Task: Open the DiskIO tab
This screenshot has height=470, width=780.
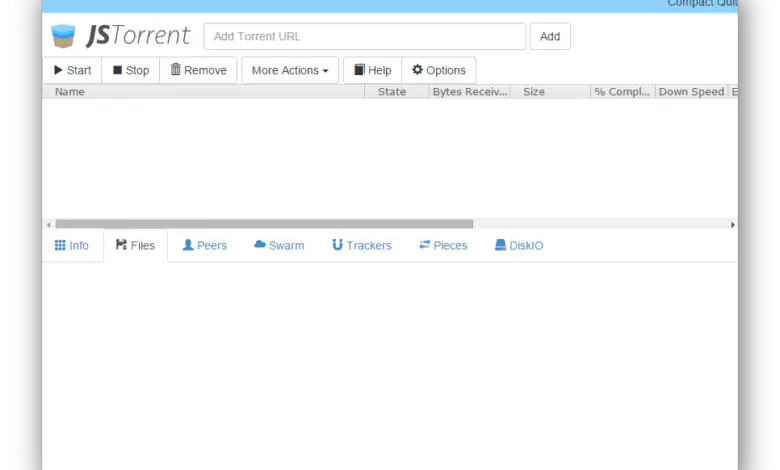Action: pos(519,246)
